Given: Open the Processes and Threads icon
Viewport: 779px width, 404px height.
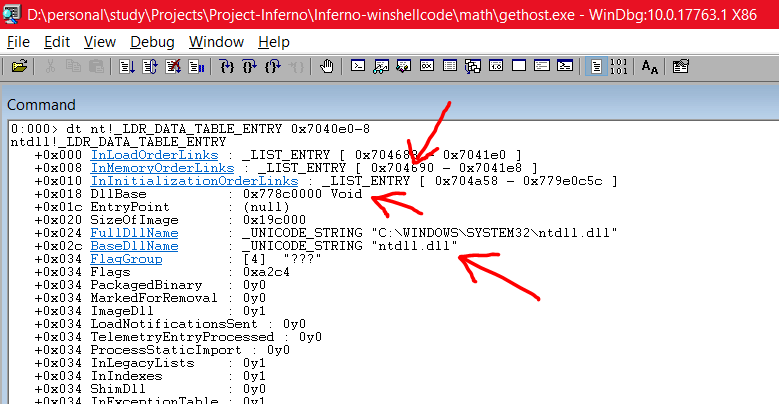Looking at the screenshot, I should pos(542,66).
